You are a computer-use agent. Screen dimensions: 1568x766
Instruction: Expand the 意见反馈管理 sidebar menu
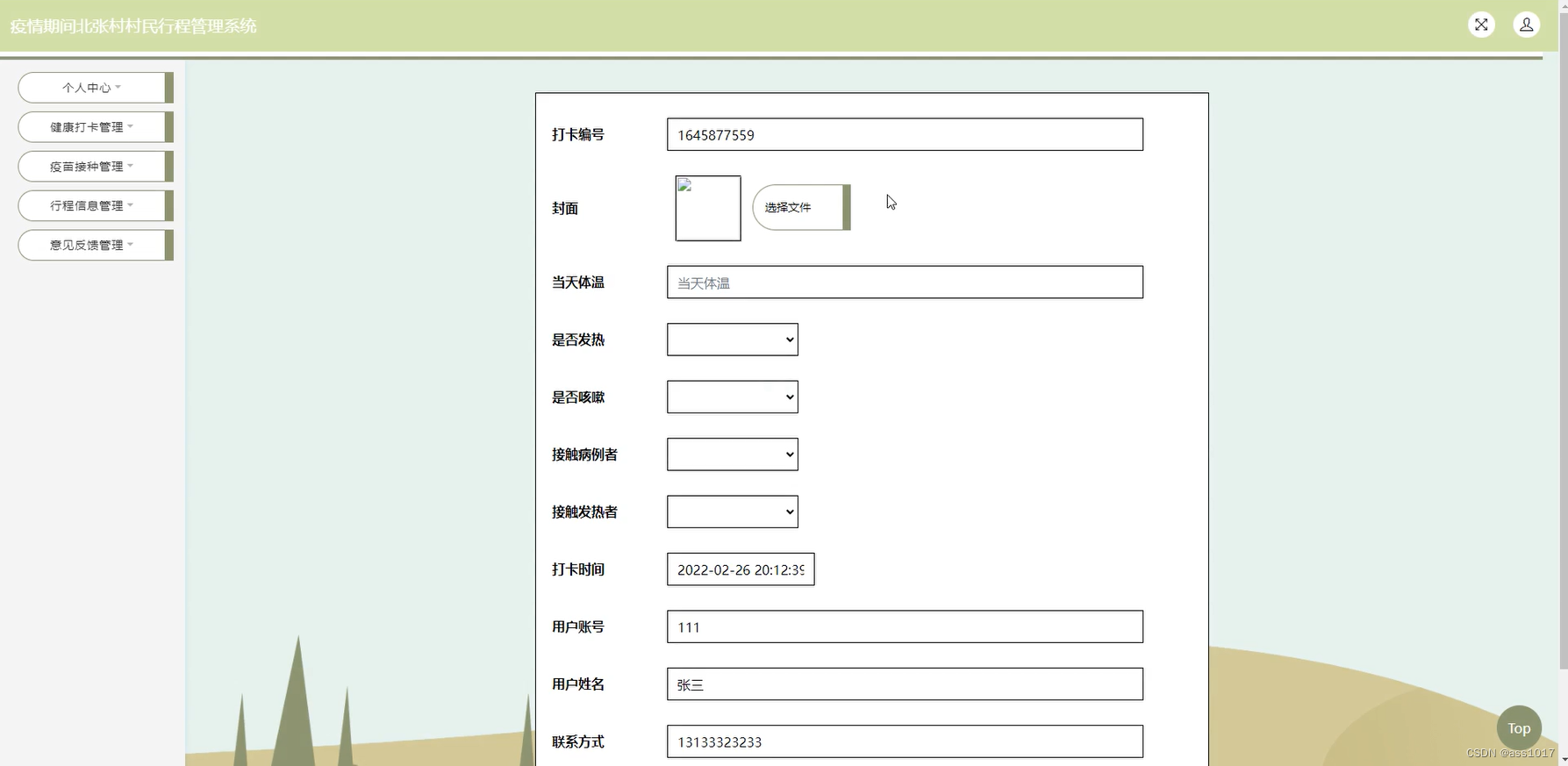(x=95, y=246)
